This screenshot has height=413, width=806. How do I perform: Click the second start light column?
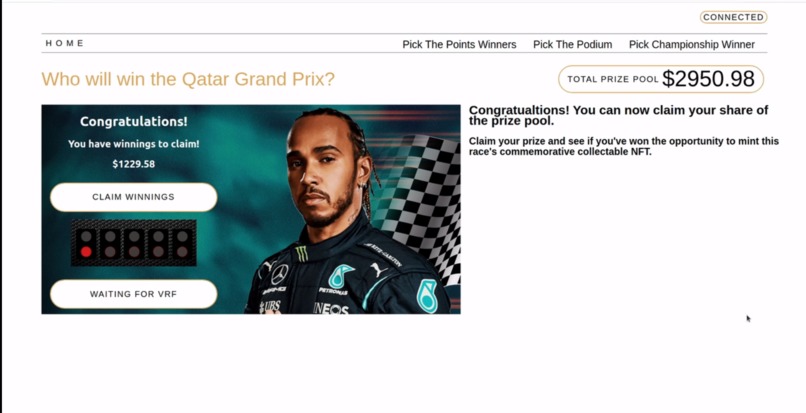click(110, 243)
